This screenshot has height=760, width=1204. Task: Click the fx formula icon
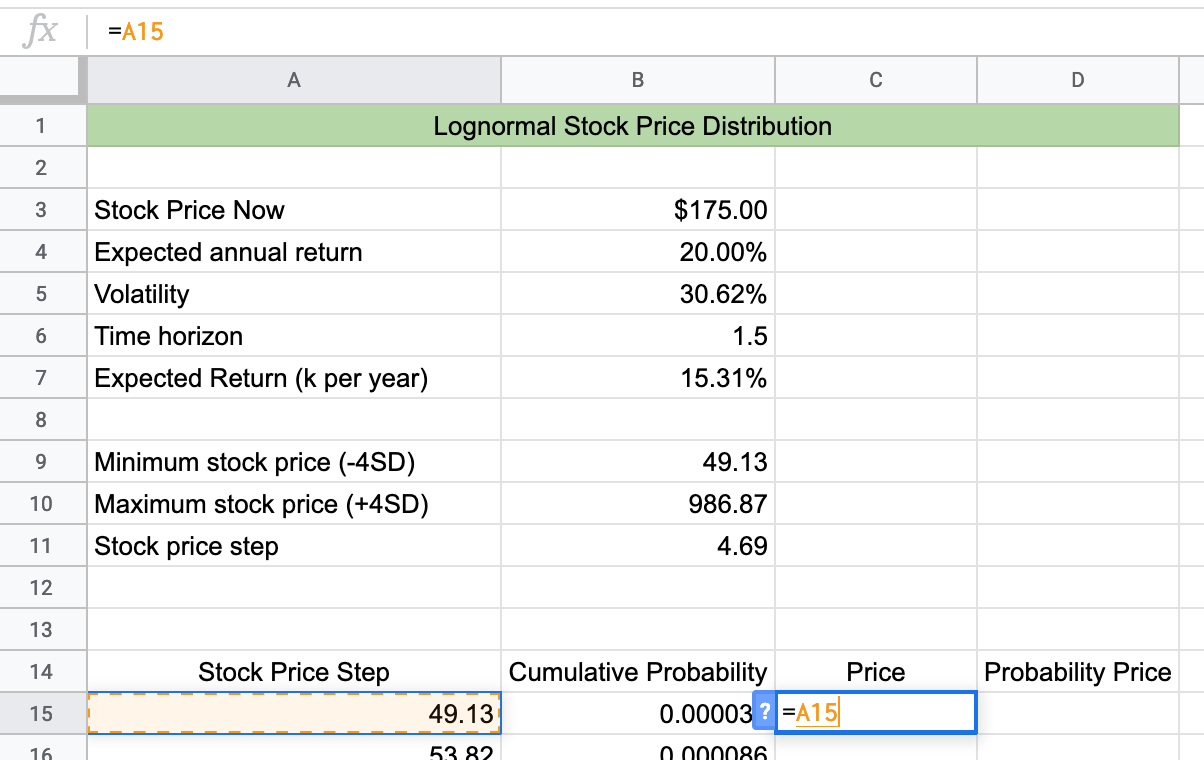(x=40, y=32)
